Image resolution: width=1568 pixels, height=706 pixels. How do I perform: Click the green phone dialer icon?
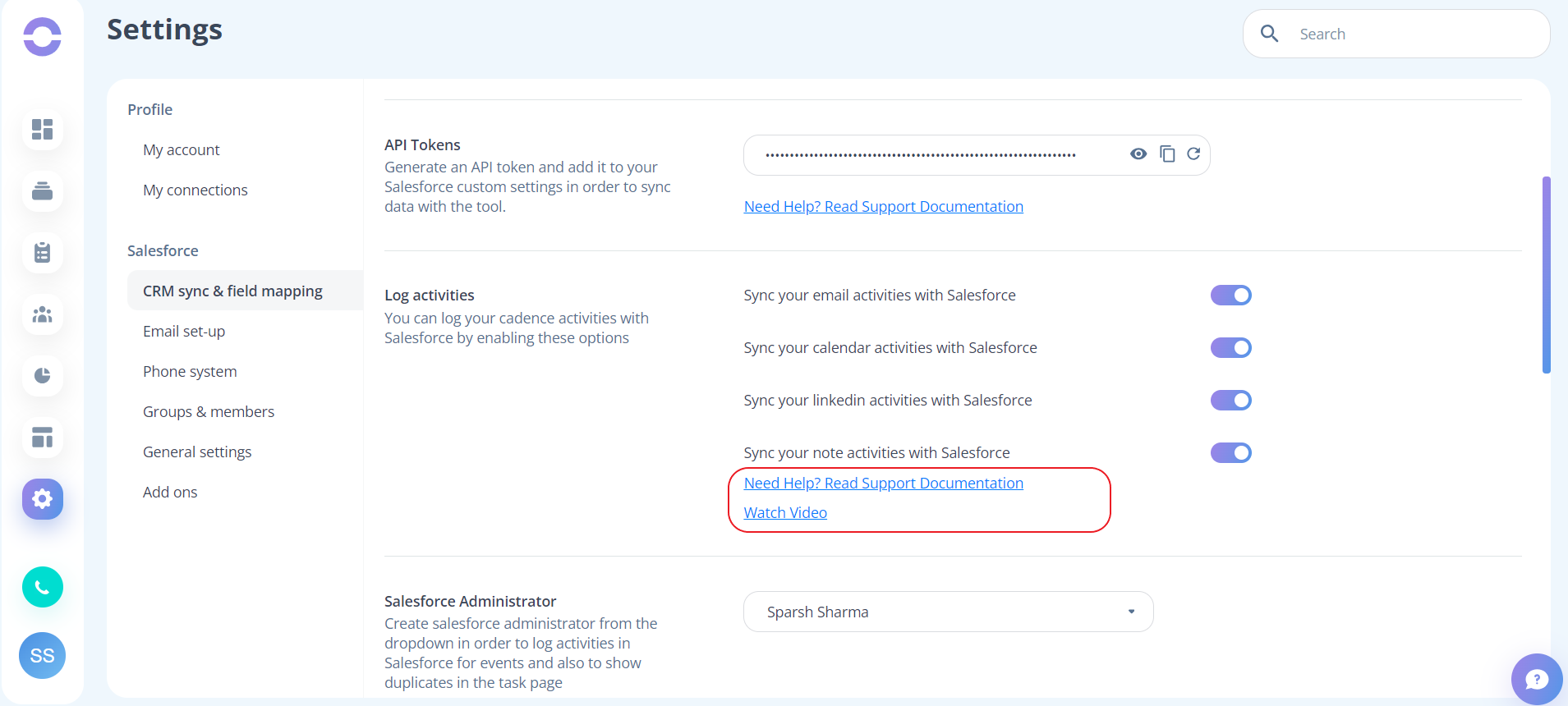click(x=42, y=587)
